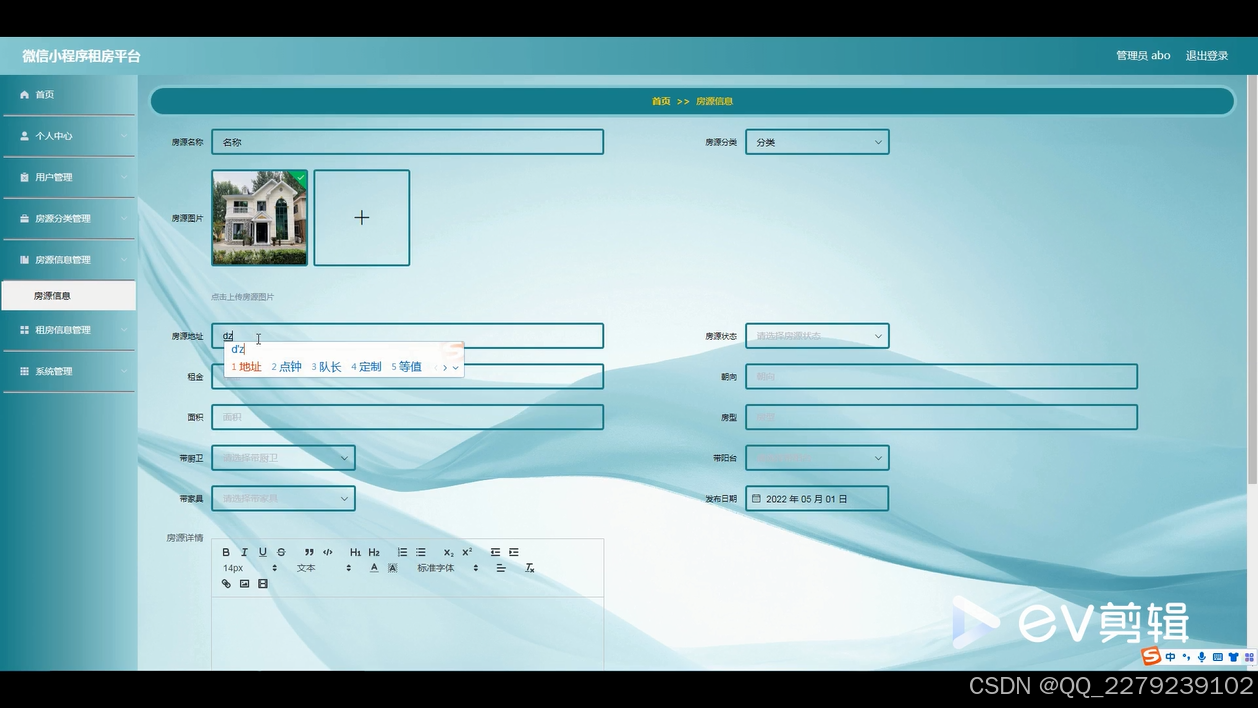Click the Sogou input method logo
The image size is (1258, 708).
click(1151, 656)
